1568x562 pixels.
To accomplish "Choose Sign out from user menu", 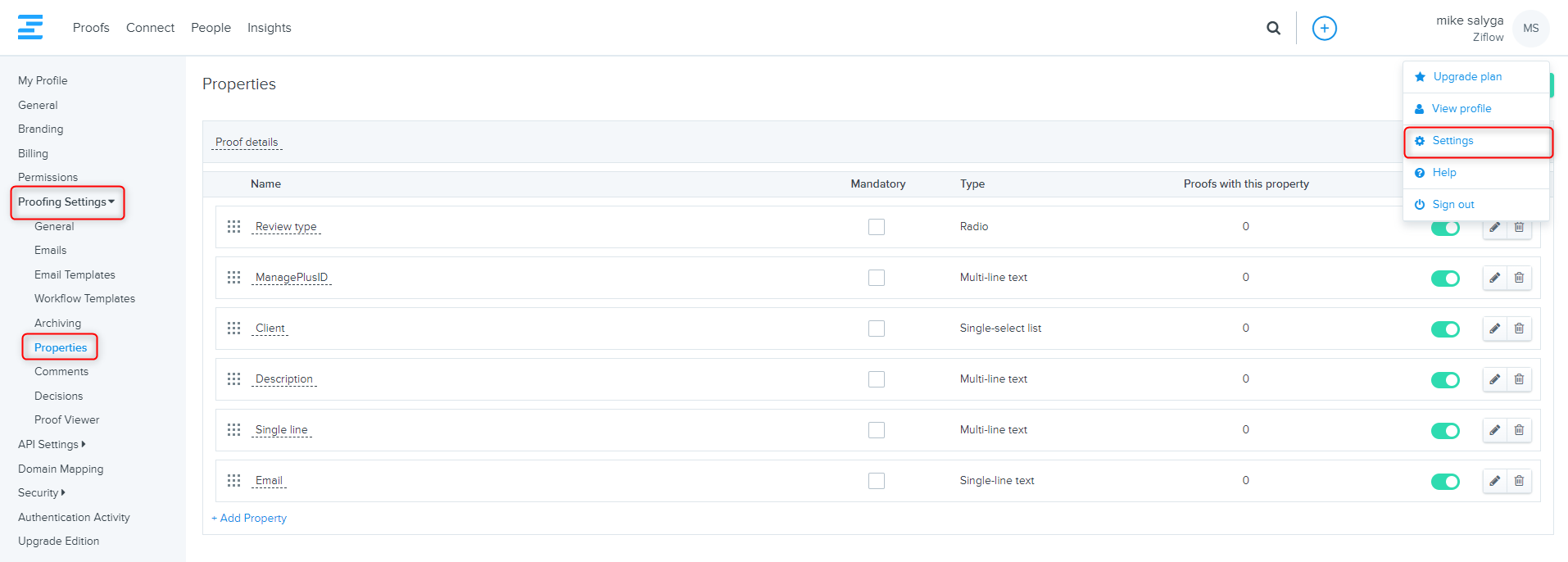I will [1452, 205].
